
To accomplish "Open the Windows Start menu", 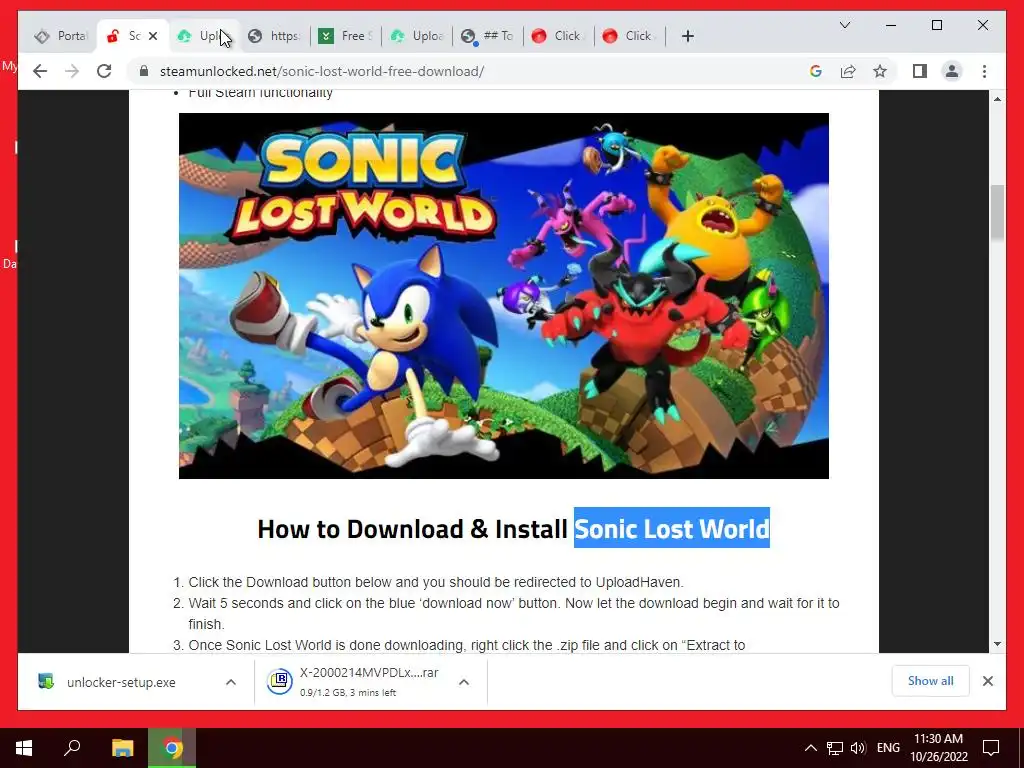I will 24,748.
